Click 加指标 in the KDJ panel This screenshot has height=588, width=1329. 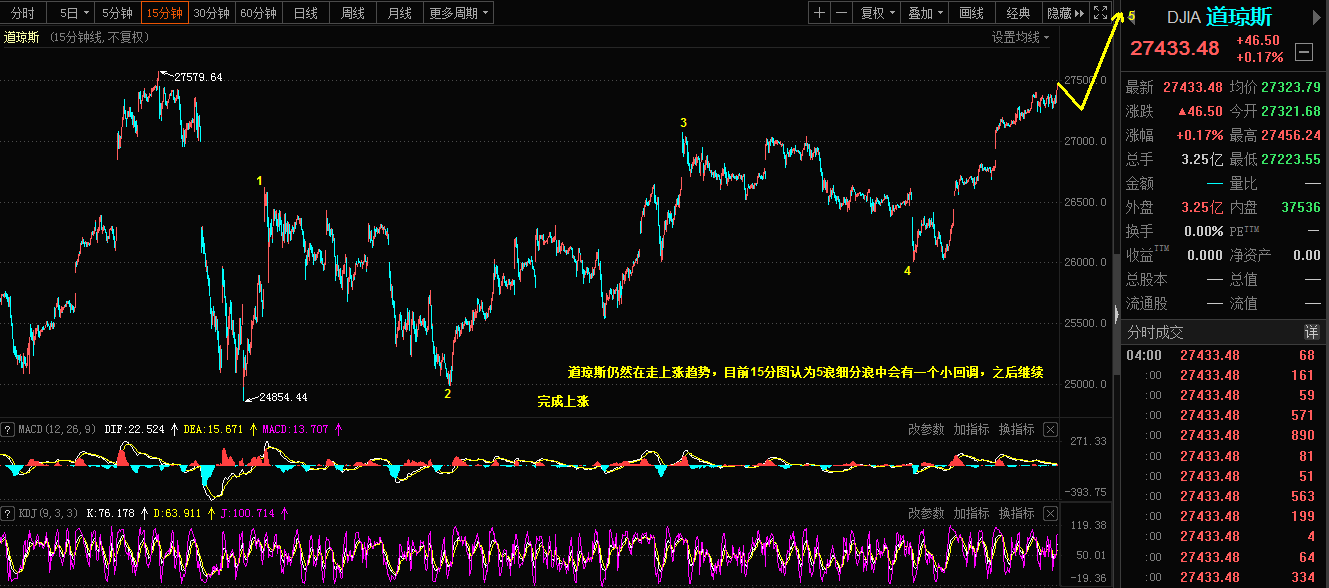971,513
